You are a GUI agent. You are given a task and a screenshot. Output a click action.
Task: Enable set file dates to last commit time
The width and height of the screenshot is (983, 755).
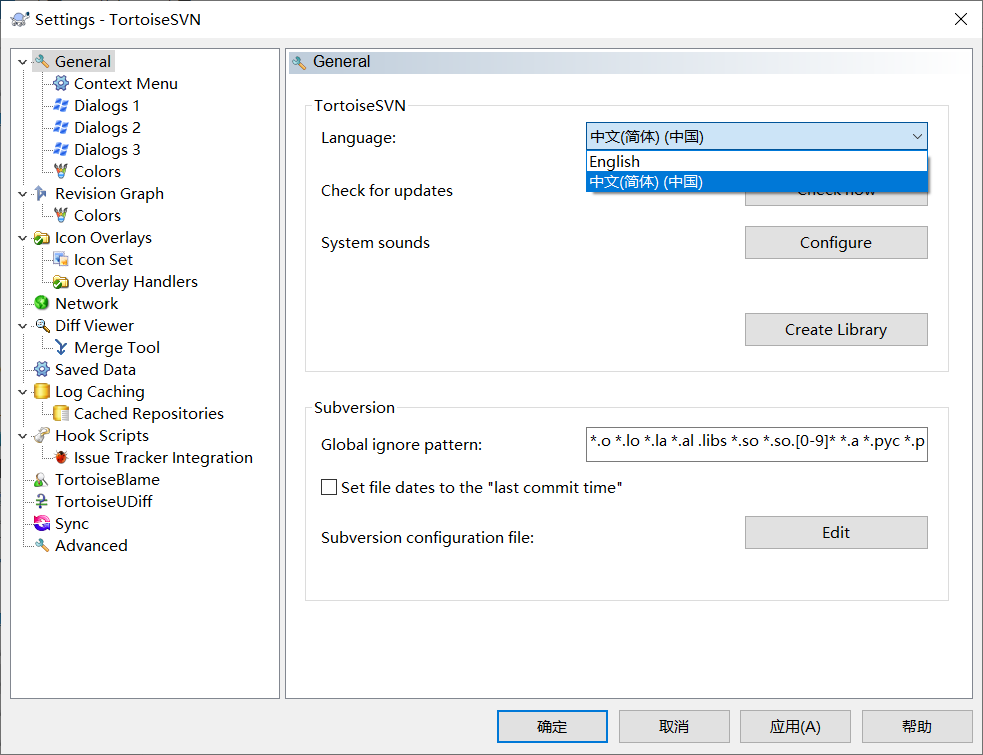coord(329,487)
